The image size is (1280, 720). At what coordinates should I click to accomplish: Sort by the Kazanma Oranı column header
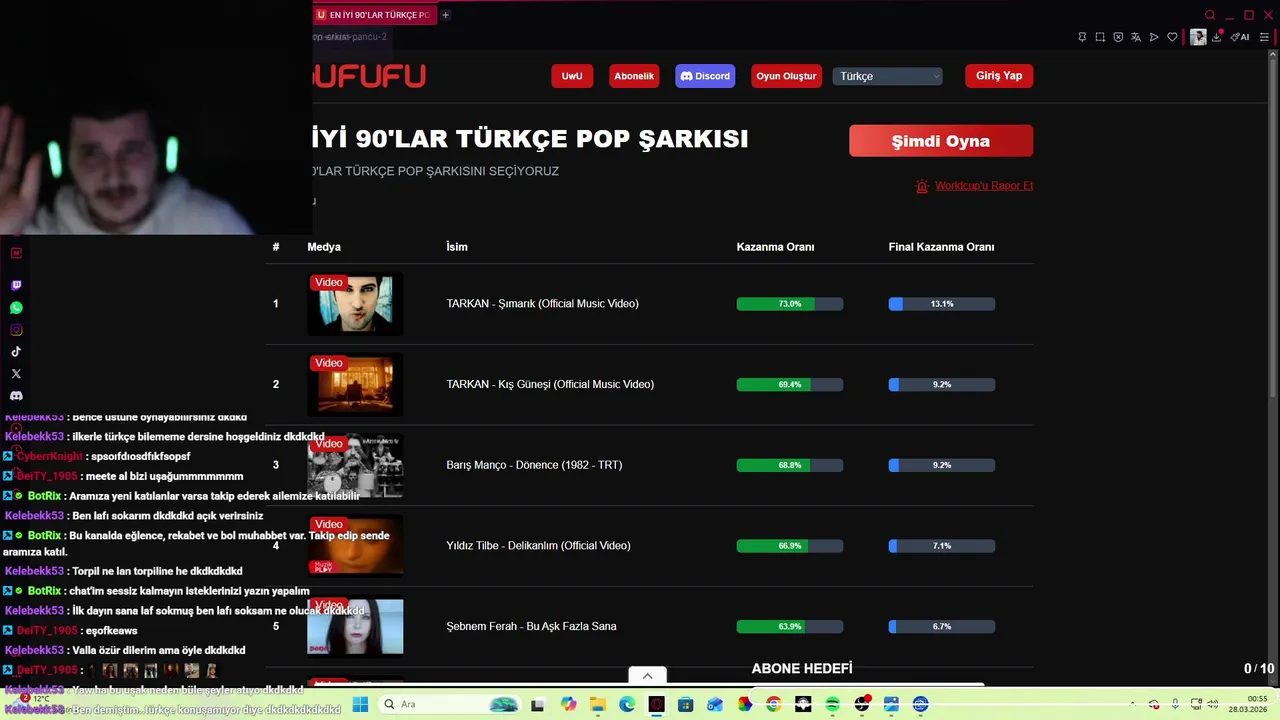click(x=775, y=247)
